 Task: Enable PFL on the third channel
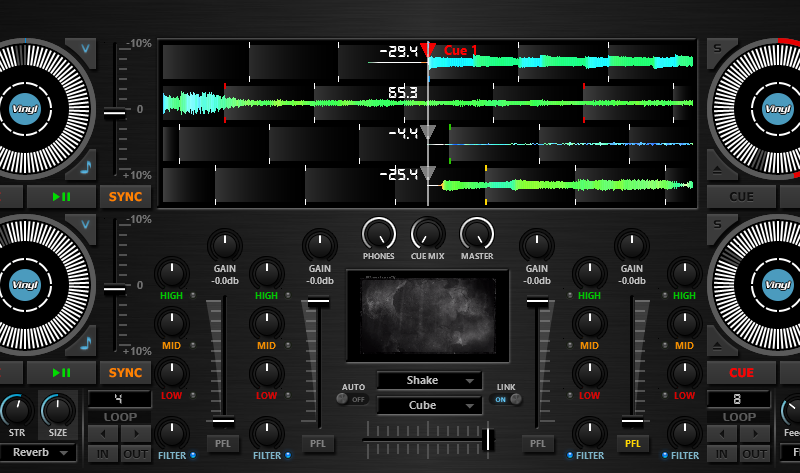538,443
